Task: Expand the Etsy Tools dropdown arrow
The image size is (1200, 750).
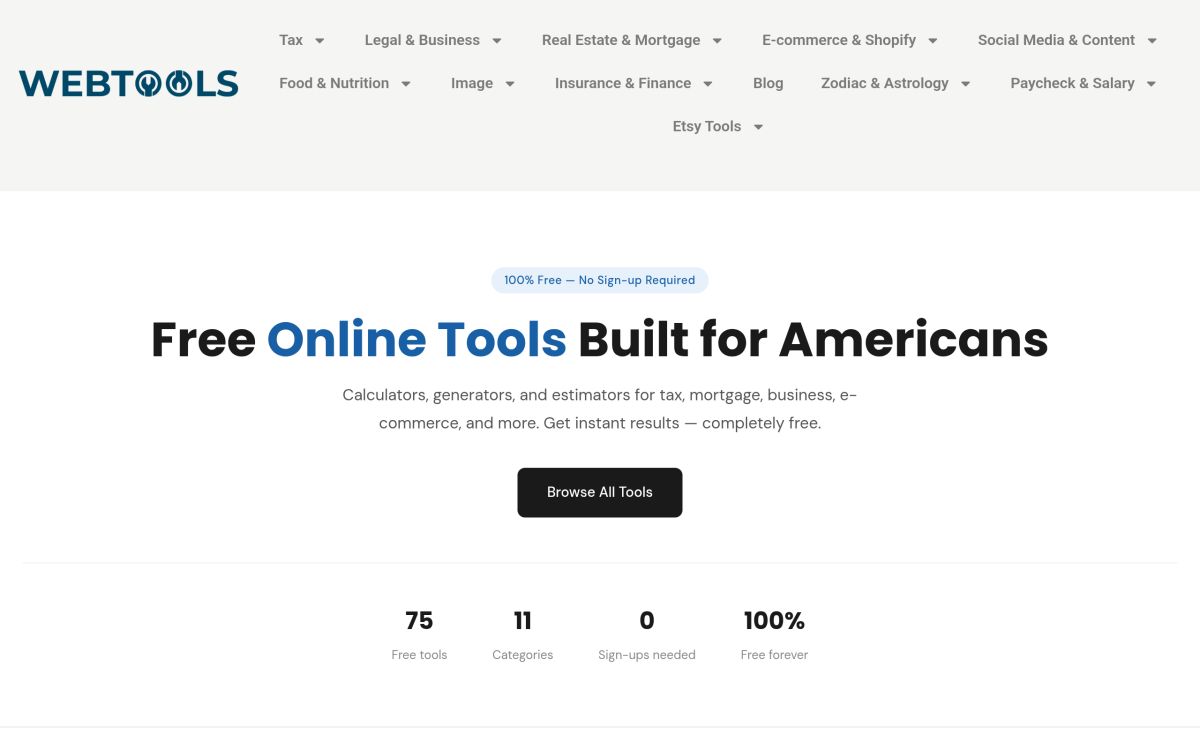Action: (758, 127)
